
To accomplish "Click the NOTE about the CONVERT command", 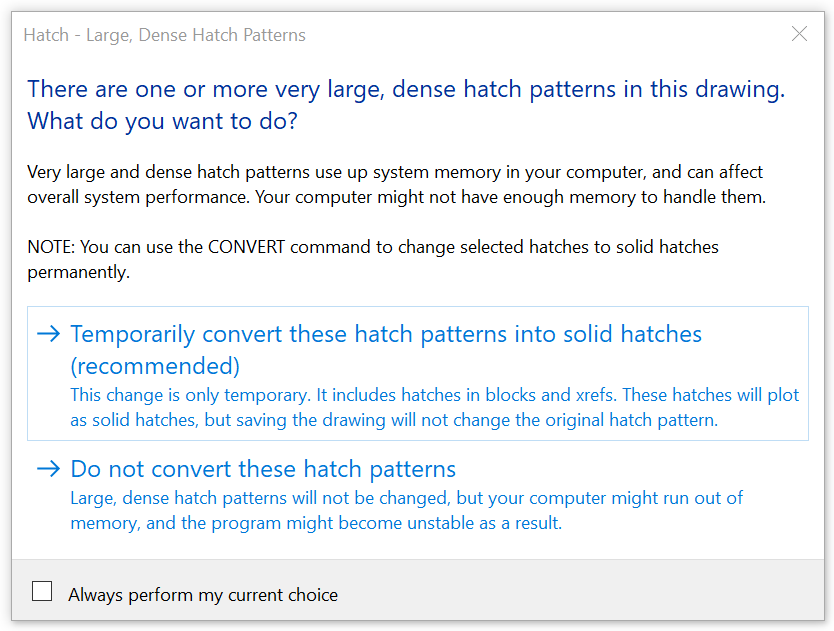I will (373, 246).
